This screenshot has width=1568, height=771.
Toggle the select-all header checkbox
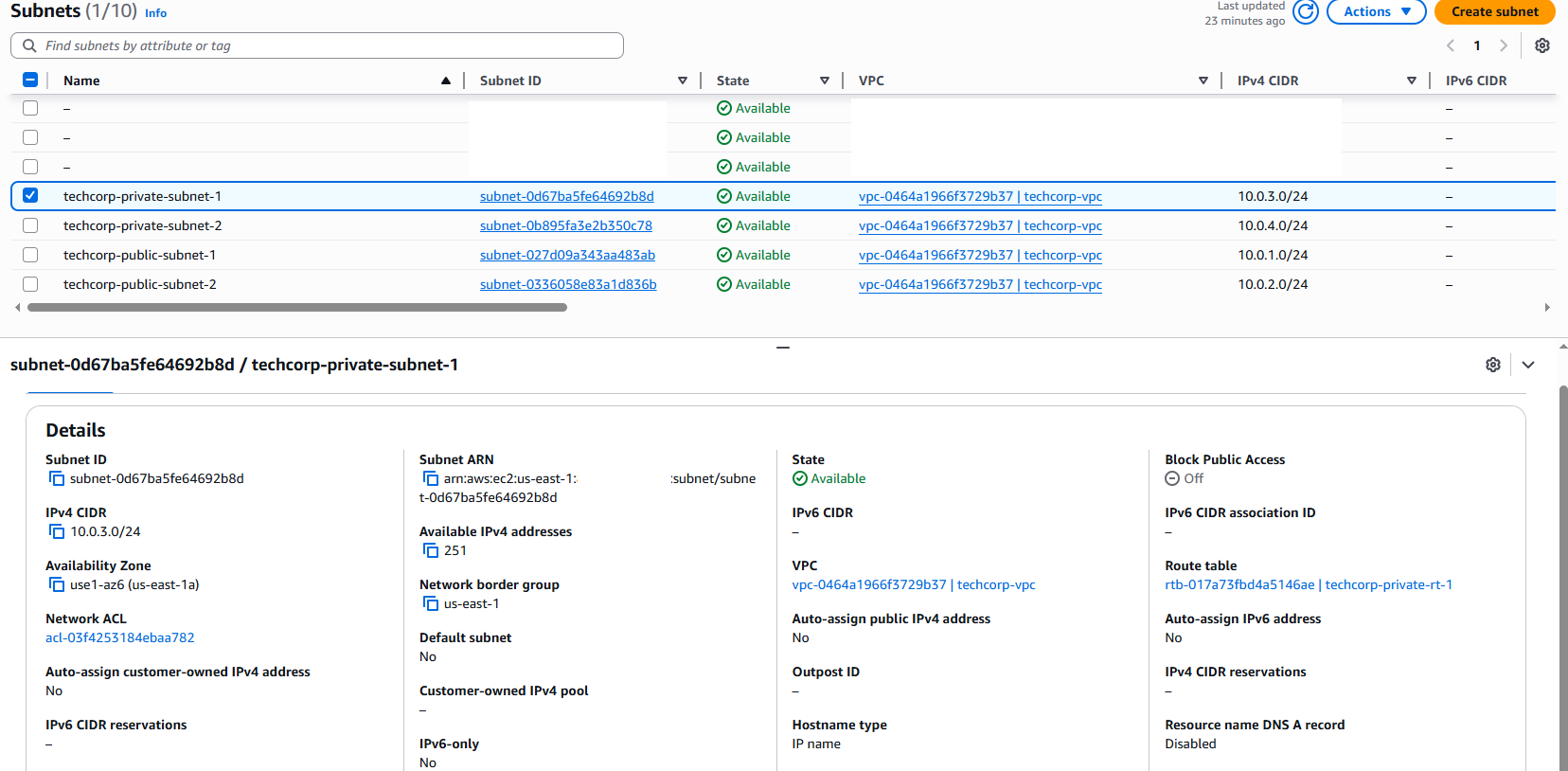tap(30, 81)
